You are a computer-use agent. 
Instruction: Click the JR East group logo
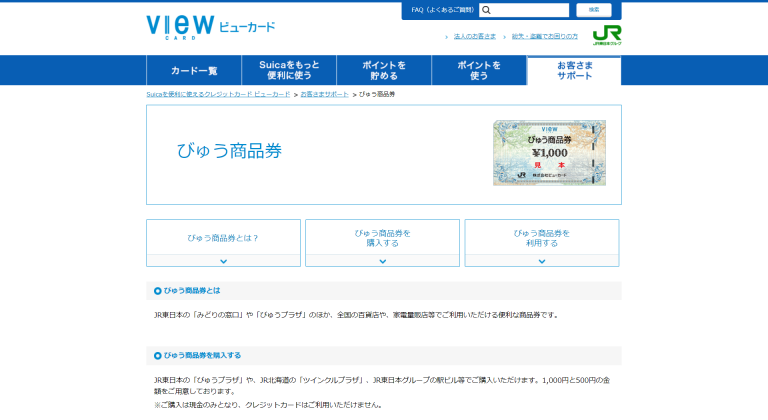pos(607,35)
